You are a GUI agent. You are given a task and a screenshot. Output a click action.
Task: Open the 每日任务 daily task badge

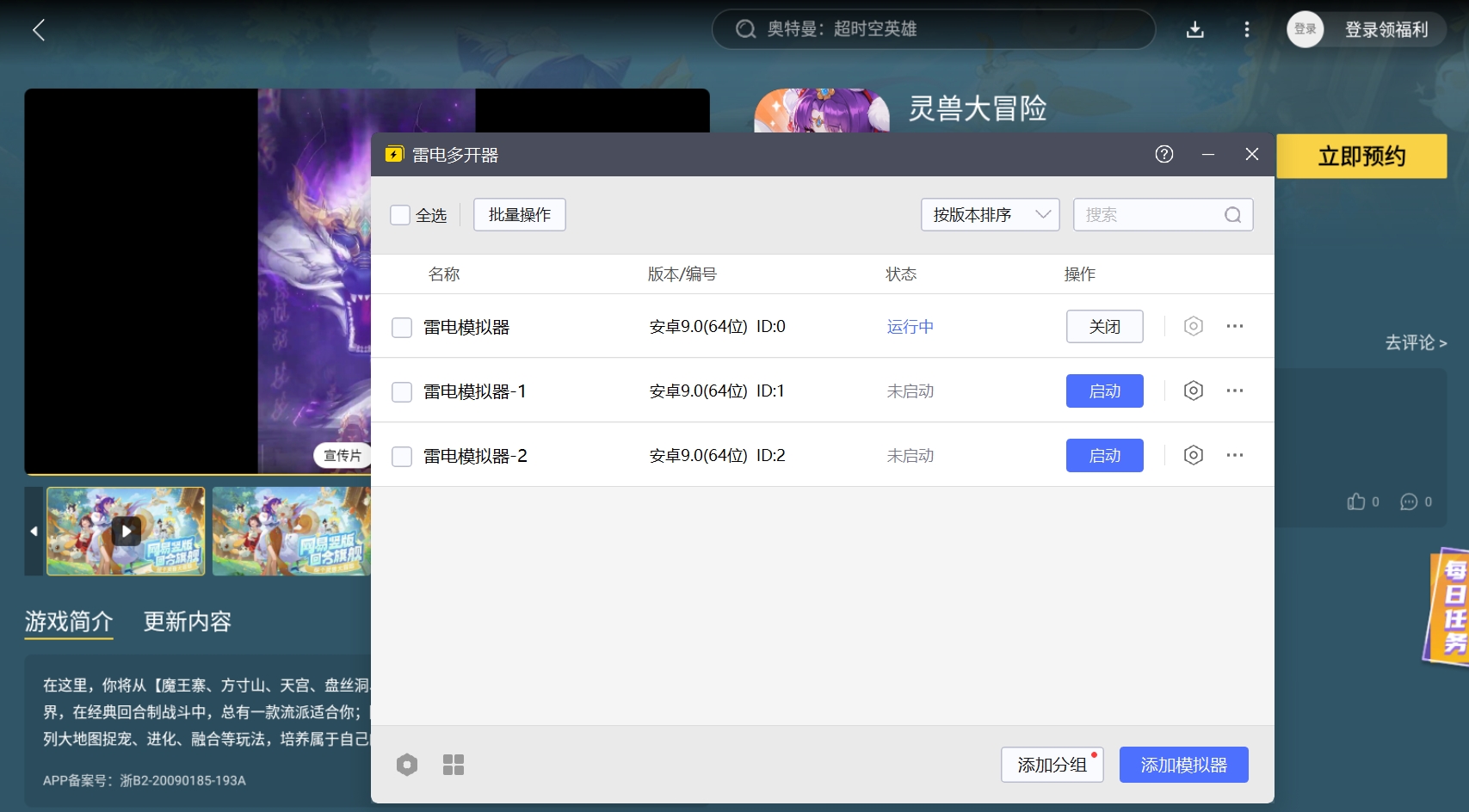pyautogui.click(x=1447, y=606)
